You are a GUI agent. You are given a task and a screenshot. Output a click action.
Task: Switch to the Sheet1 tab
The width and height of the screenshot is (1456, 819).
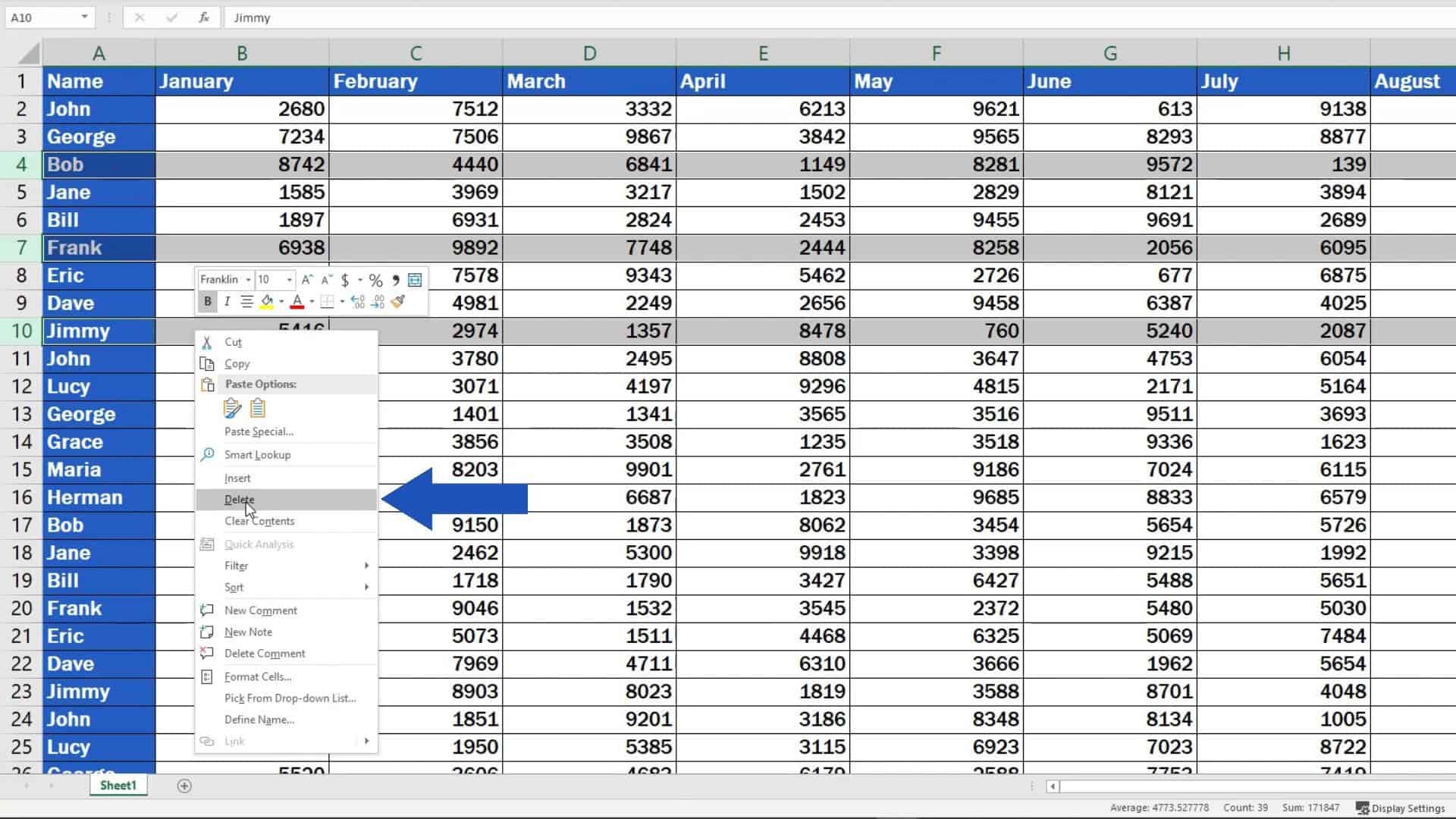[x=118, y=786]
